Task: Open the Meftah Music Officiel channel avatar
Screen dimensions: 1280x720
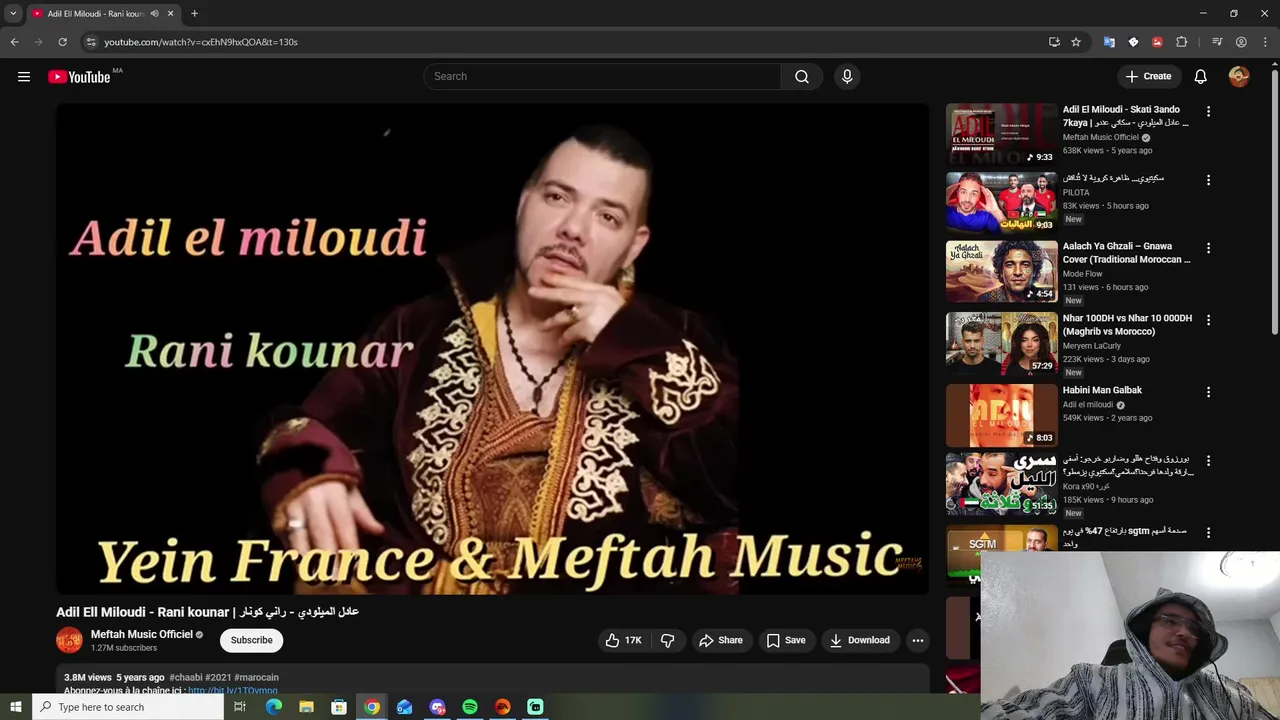Action: pyautogui.click(x=69, y=640)
